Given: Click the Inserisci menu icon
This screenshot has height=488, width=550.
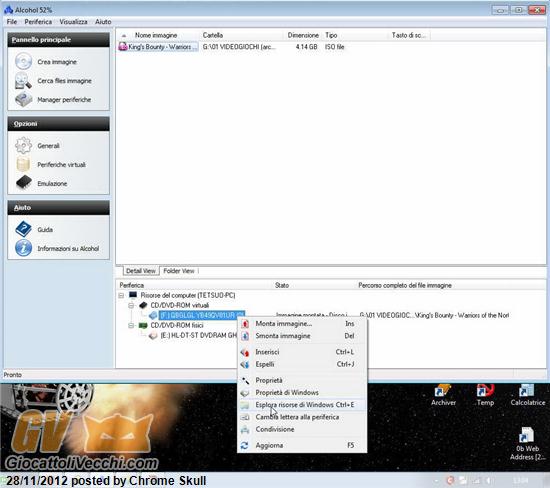Looking at the screenshot, I should click(x=245, y=352).
